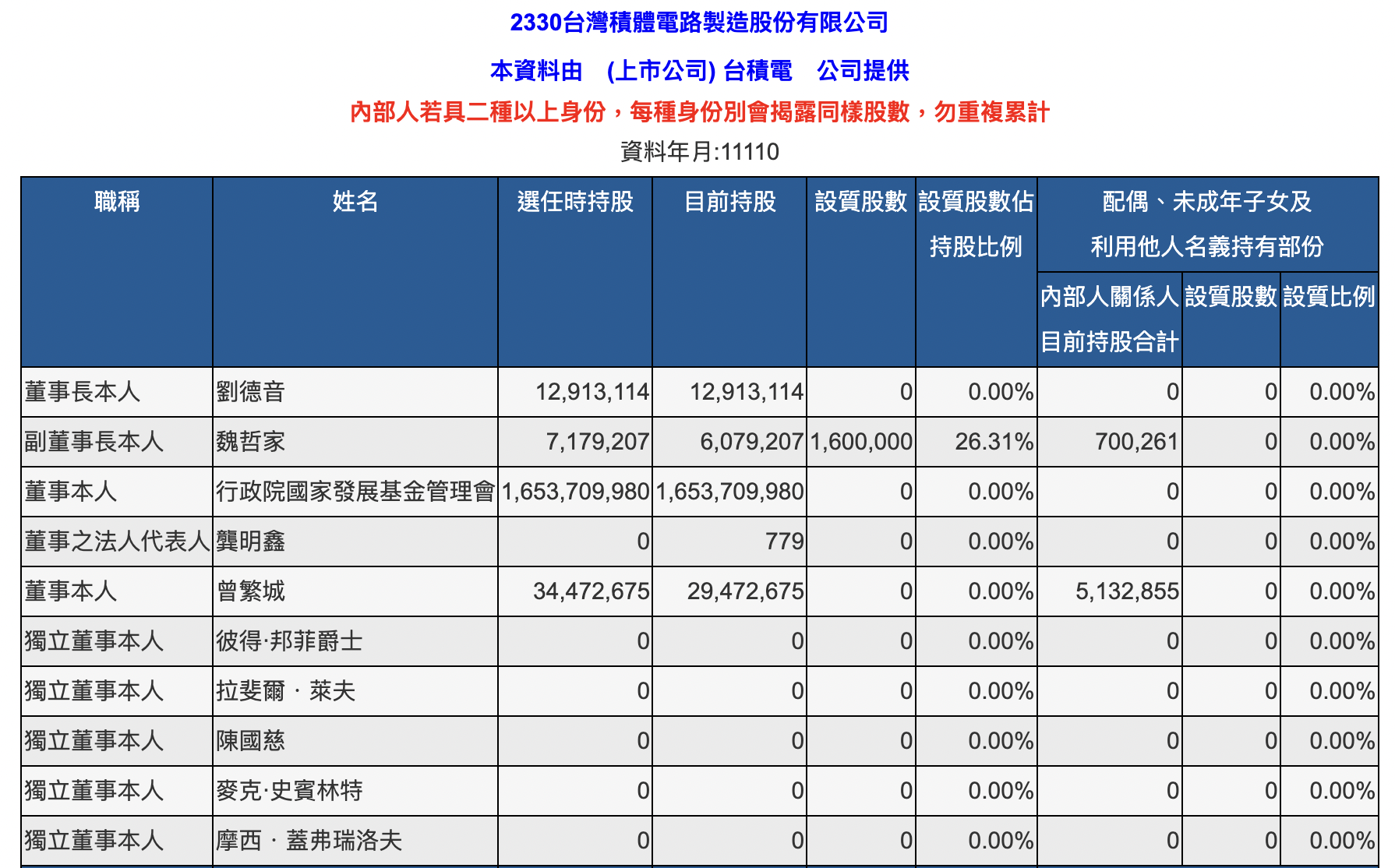Click the 目前持股 column header
The image size is (1395, 868).
pyautogui.click(x=729, y=203)
